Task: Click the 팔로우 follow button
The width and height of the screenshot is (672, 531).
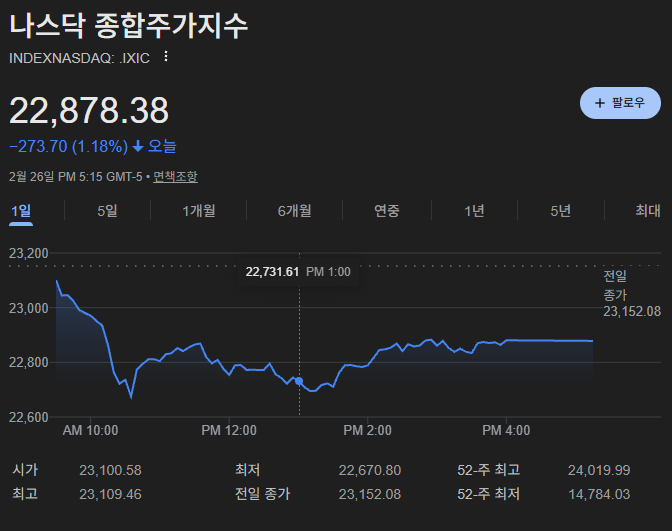Action: 620,103
